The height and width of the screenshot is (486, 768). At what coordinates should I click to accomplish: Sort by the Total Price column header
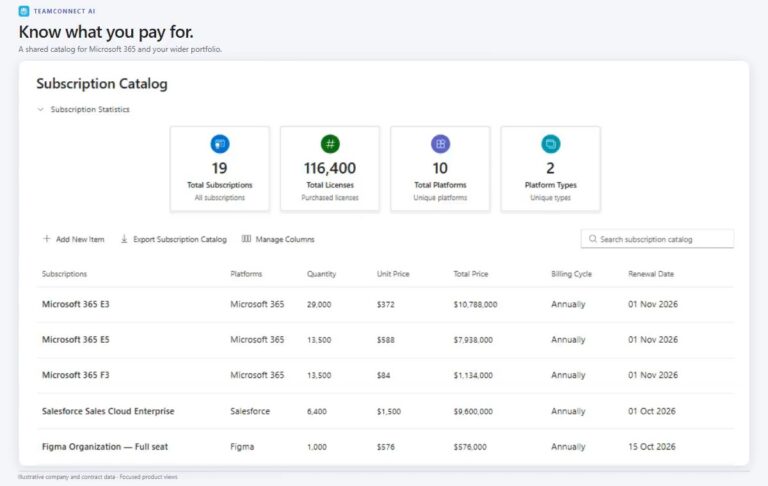pos(471,274)
